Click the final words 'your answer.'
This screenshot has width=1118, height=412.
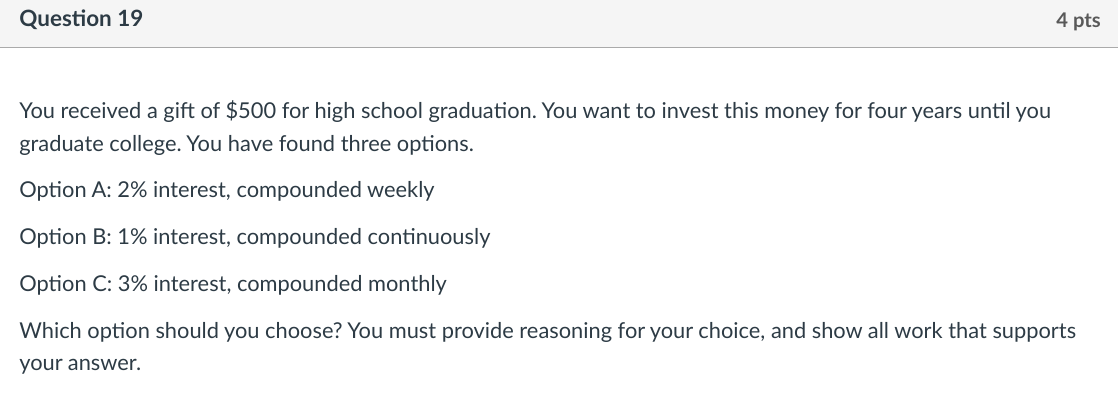click(x=81, y=364)
